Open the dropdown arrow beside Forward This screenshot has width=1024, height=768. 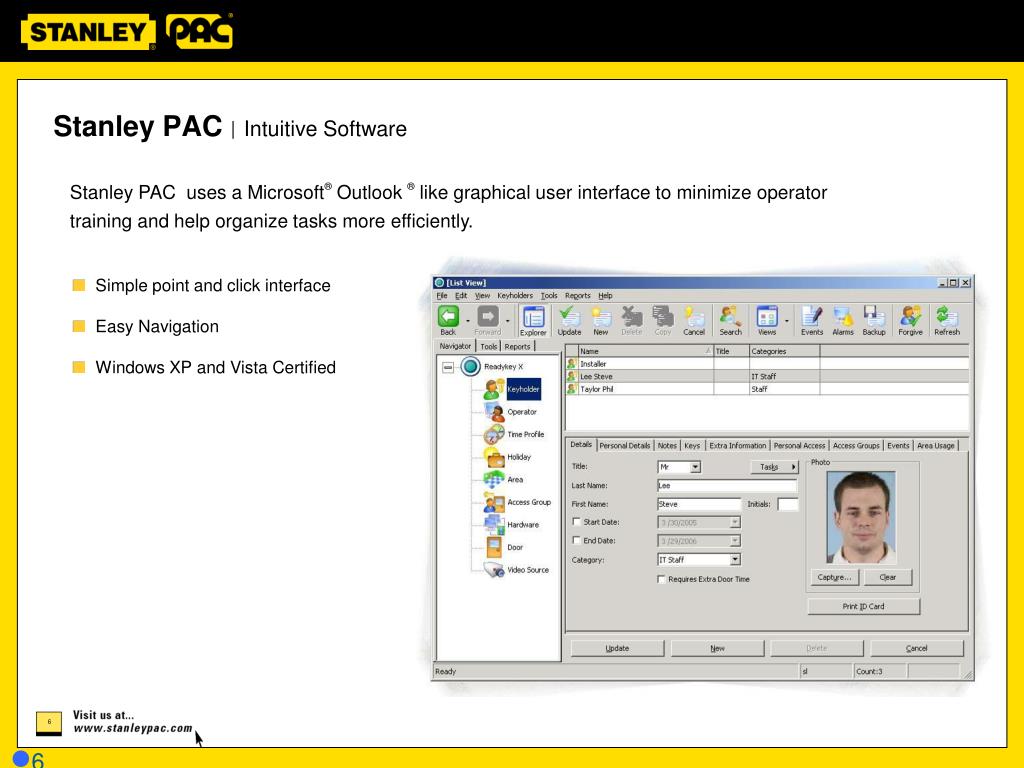pyautogui.click(x=507, y=321)
